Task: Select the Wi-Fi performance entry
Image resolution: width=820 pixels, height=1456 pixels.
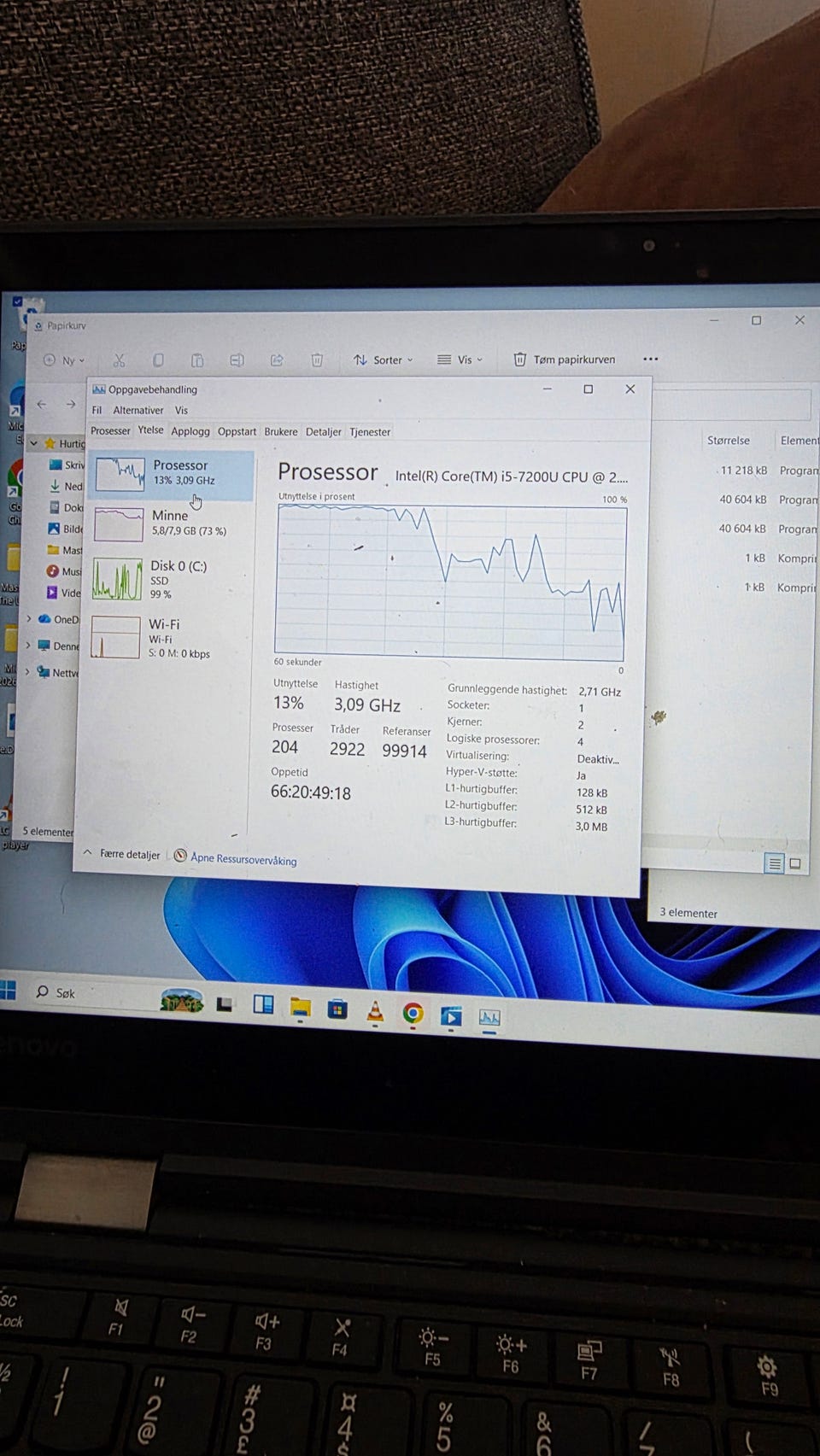Action: (x=170, y=637)
